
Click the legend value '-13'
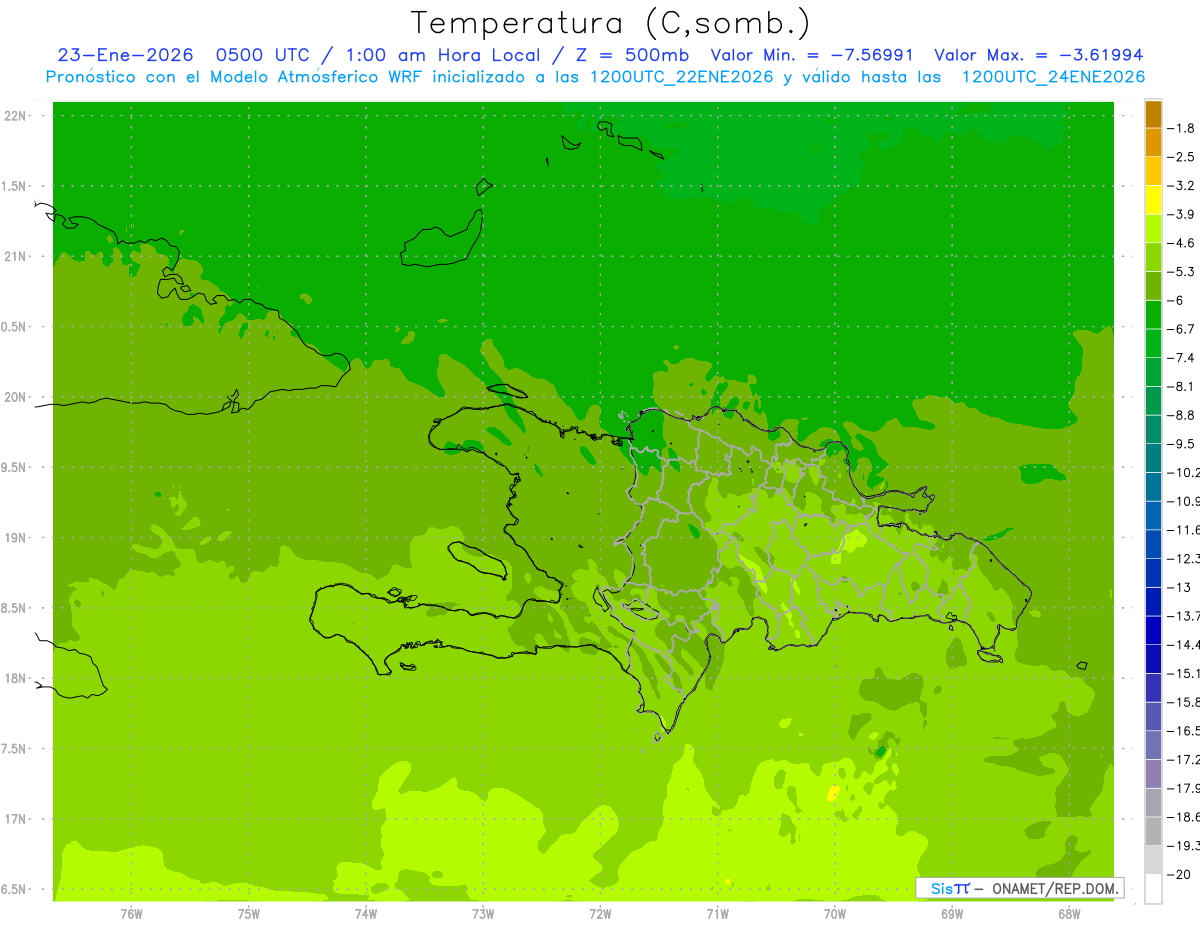pos(1178,587)
